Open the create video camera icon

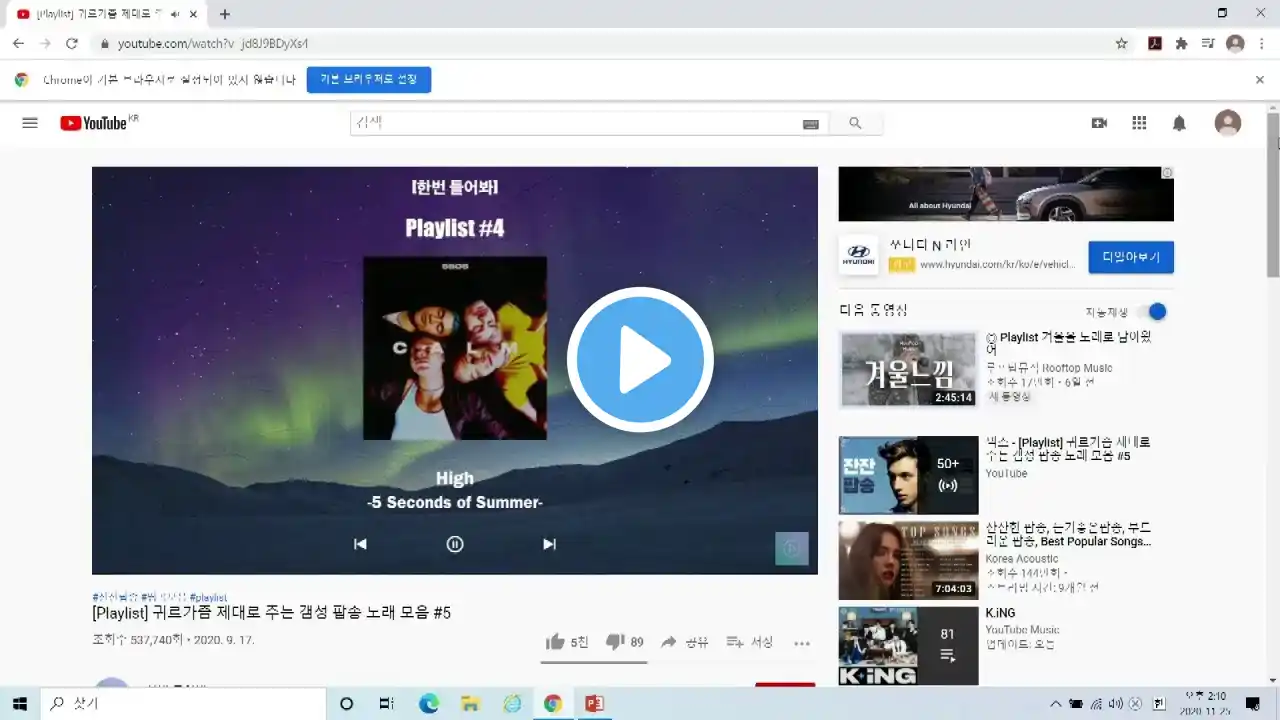click(x=1099, y=123)
